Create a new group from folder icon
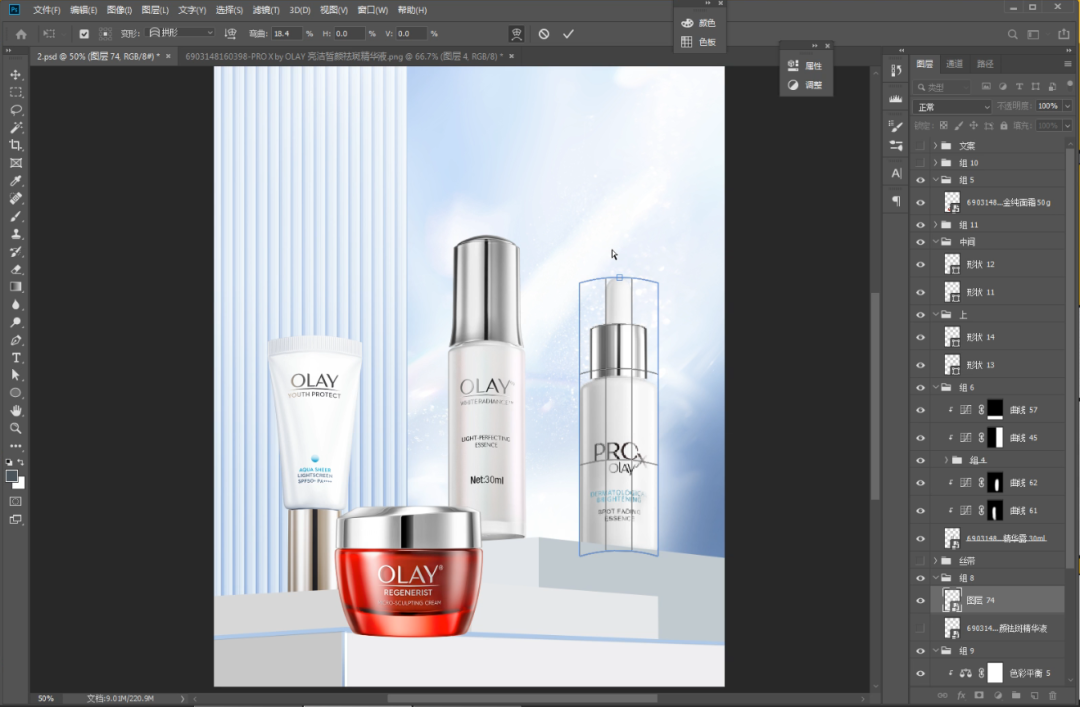 click(x=1016, y=695)
